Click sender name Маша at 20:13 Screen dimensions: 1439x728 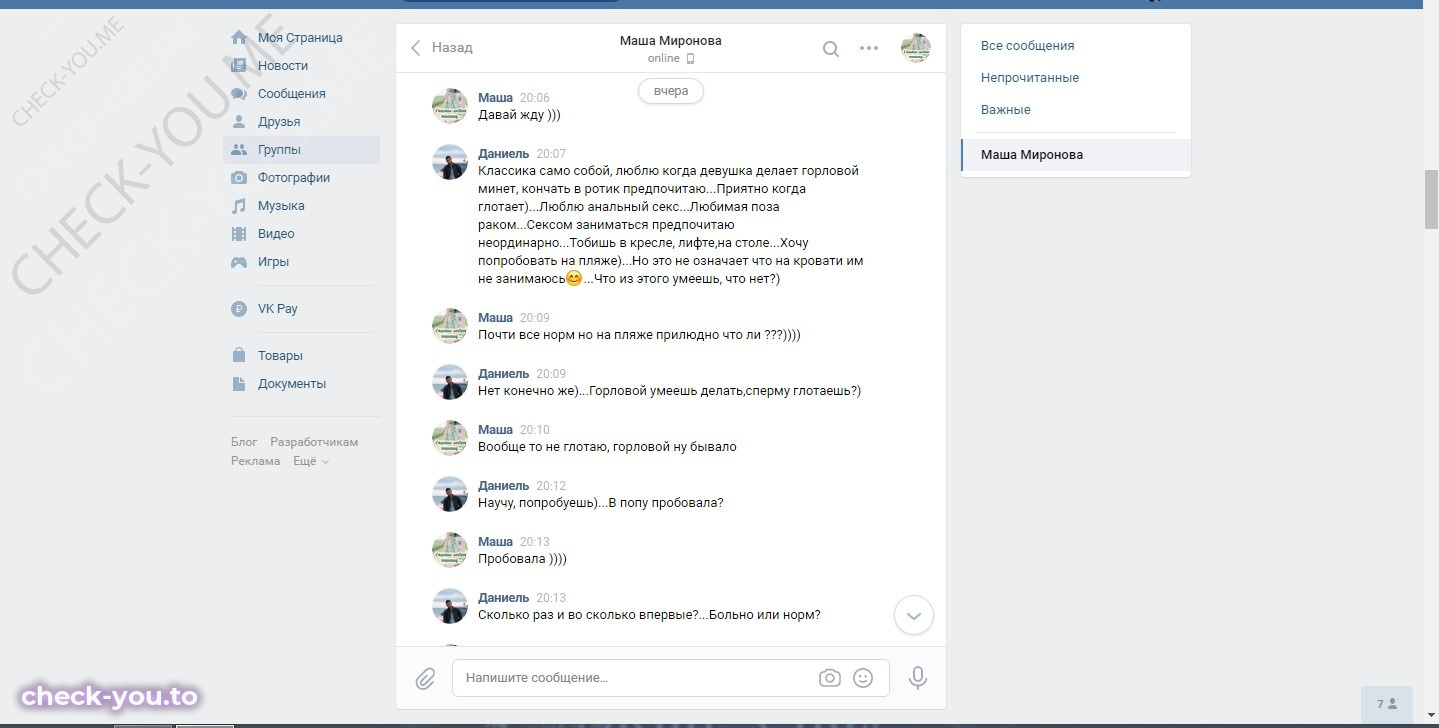pyautogui.click(x=495, y=542)
